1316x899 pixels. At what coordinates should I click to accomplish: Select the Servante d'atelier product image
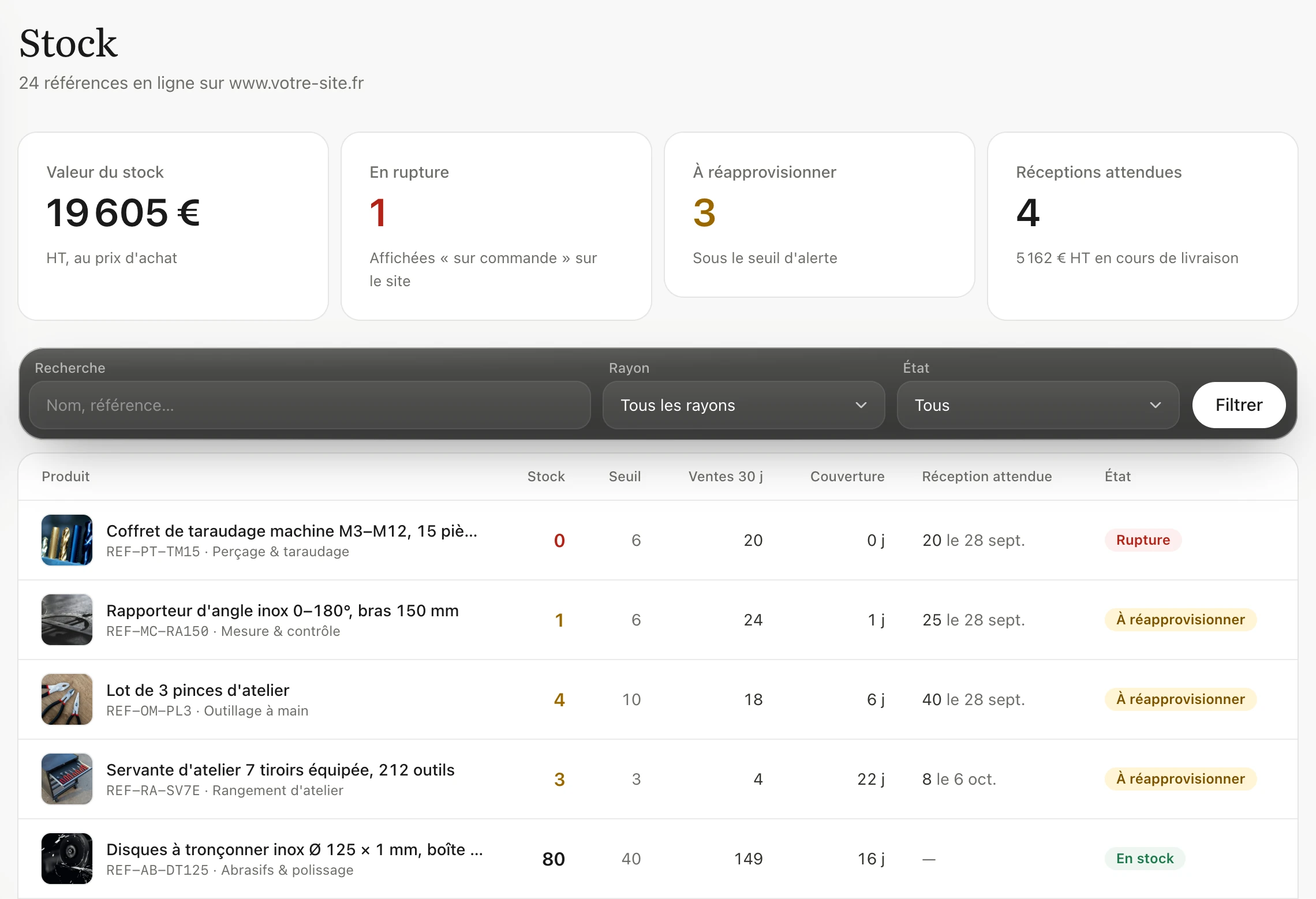click(x=67, y=779)
